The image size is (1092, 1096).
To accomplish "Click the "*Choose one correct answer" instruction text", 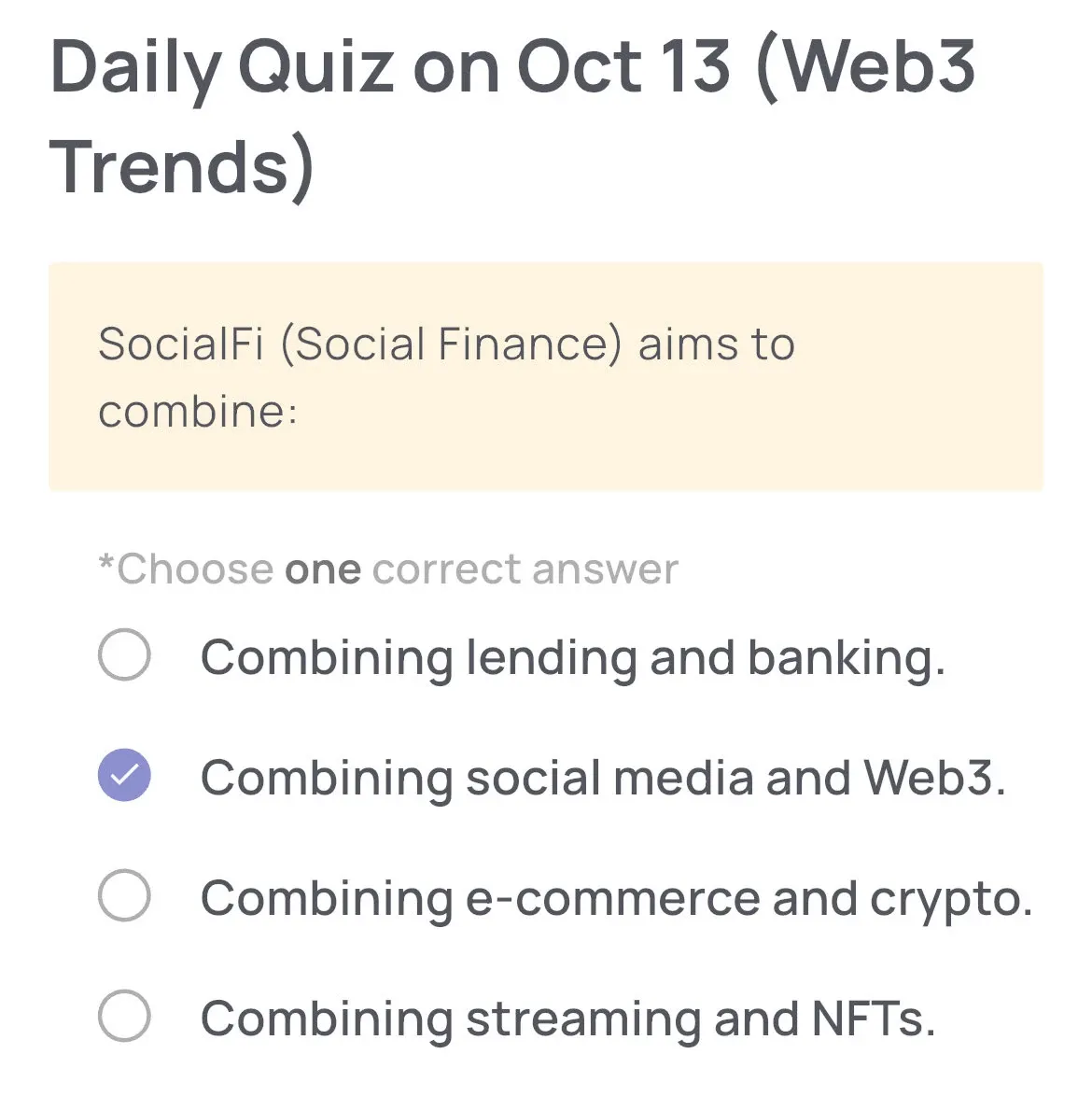I will [x=387, y=568].
